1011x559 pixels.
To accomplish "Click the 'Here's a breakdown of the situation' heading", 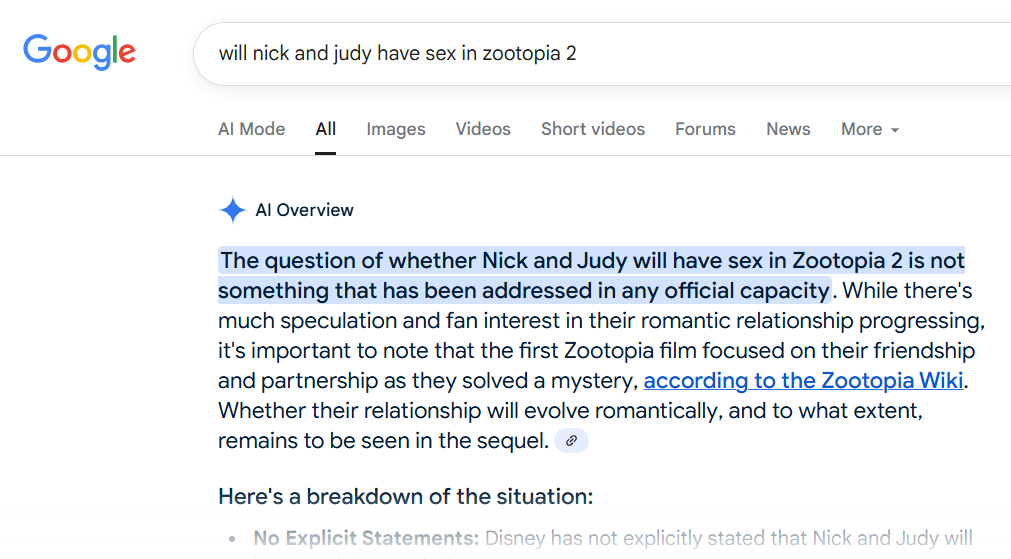I will [x=406, y=496].
